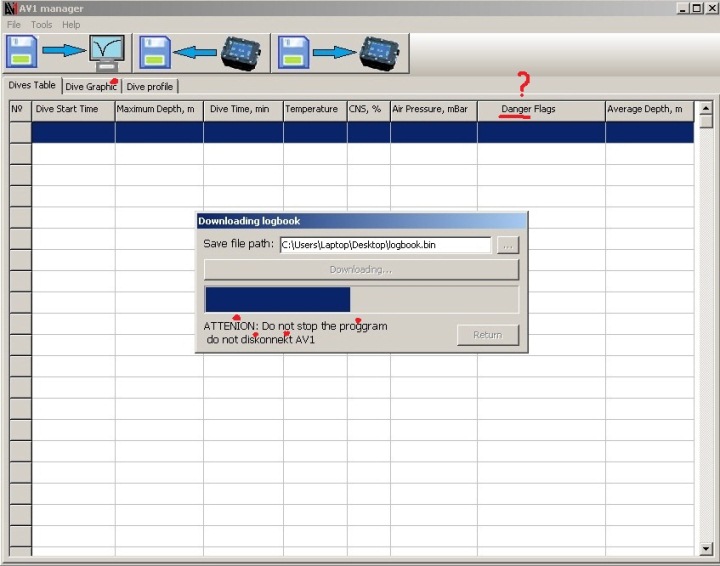The image size is (720, 566).
Task: Click the download progress bar
Action: pyautogui.click(x=361, y=300)
